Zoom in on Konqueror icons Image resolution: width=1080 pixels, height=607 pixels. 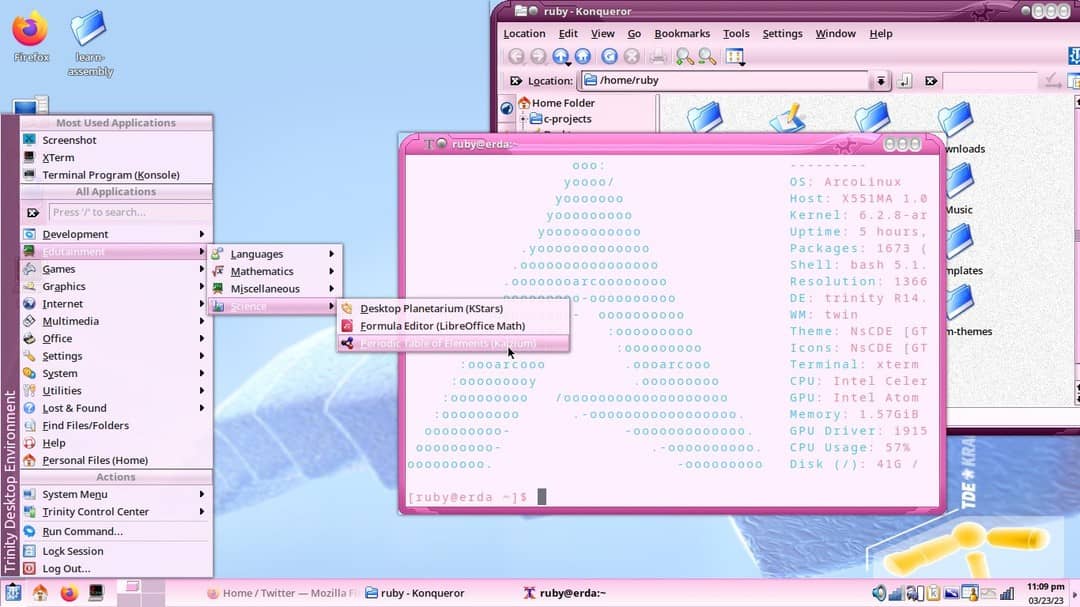point(684,56)
